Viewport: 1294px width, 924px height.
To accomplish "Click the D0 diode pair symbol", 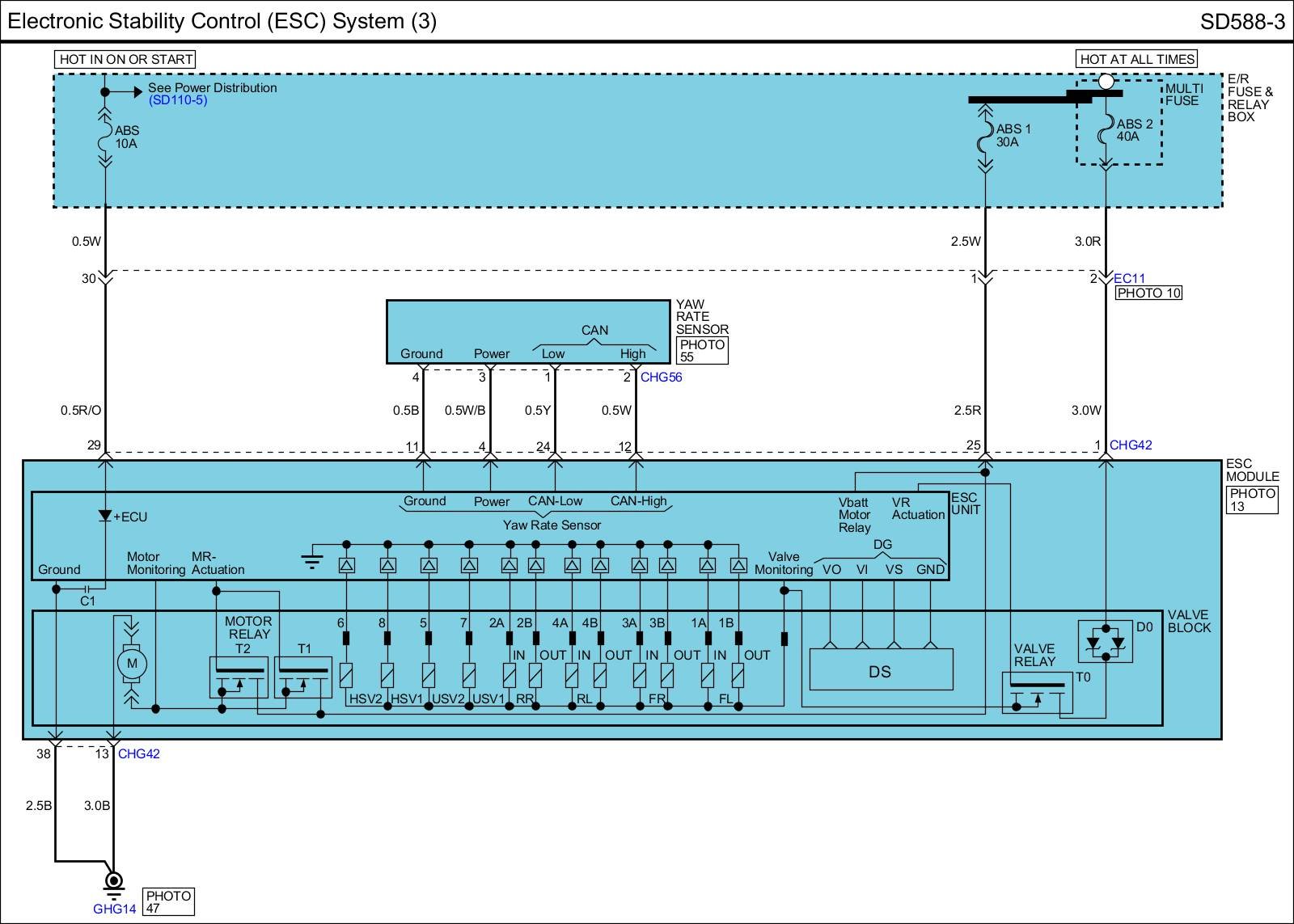I will pos(1106,643).
